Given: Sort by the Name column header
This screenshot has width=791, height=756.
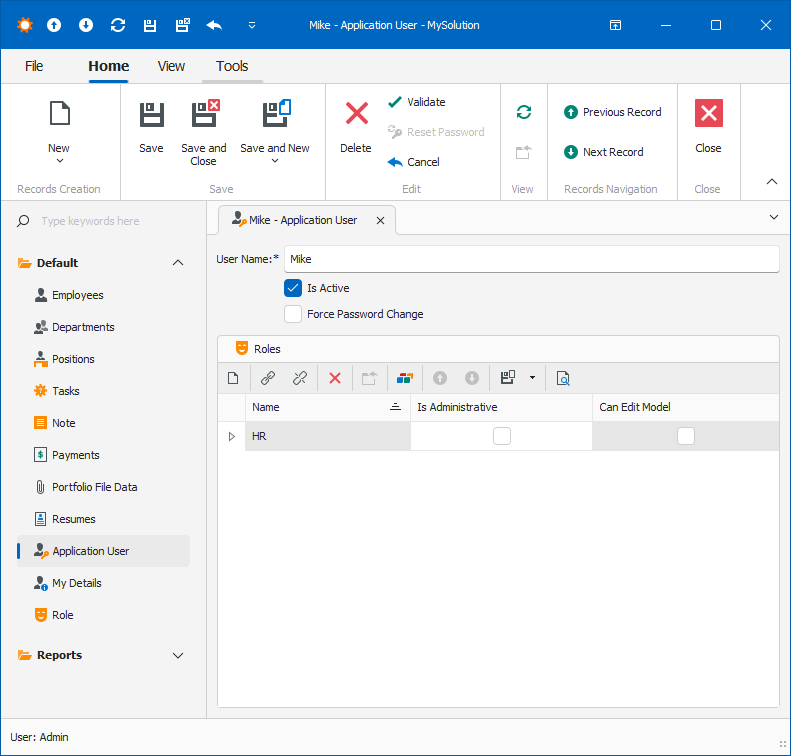Looking at the screenshot, I should 328,407.
